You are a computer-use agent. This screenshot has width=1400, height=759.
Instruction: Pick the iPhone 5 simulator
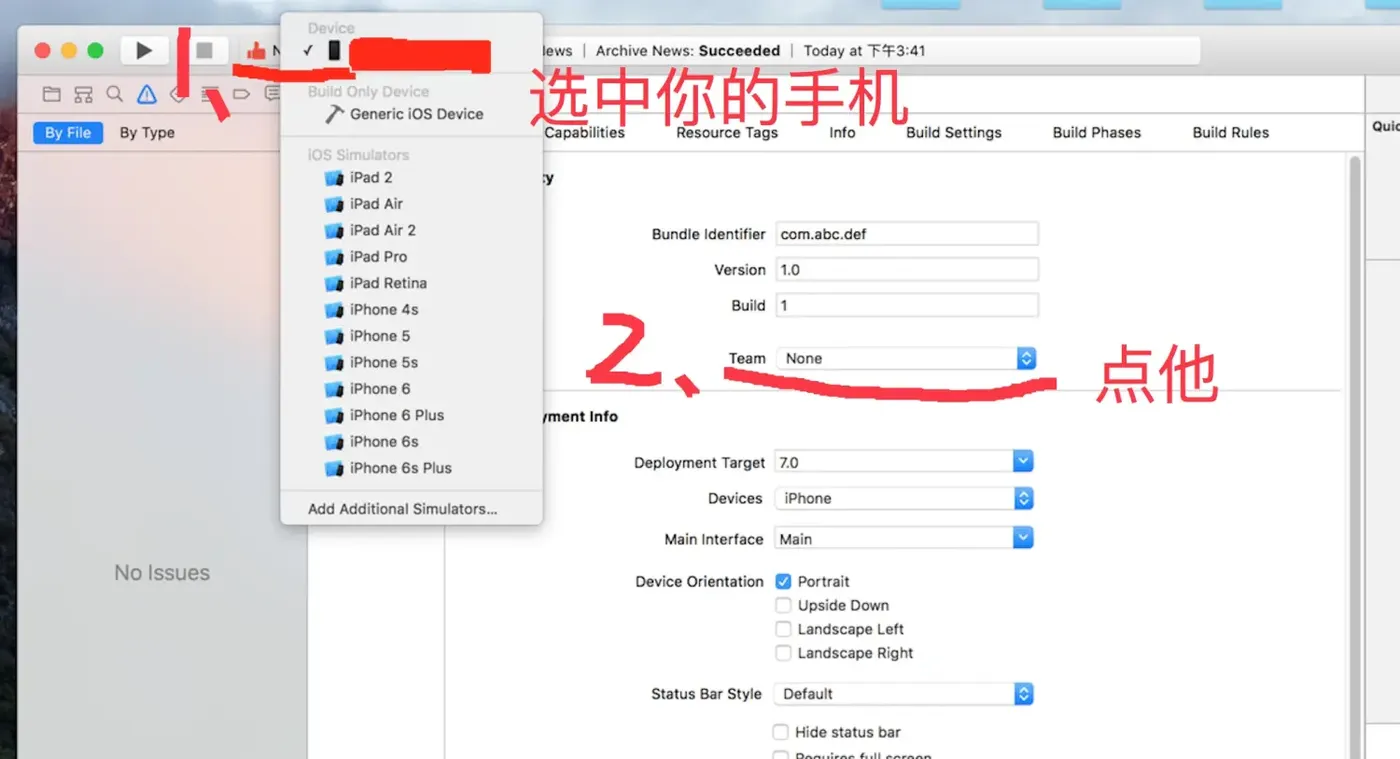click(411, 336)
